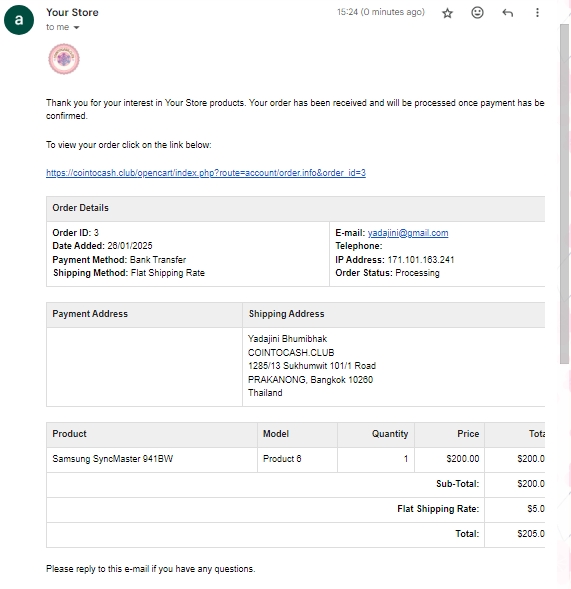Expand the 'to me' recipient details arrow
Viewport: 571px width, 589px height.
(76, 27)
